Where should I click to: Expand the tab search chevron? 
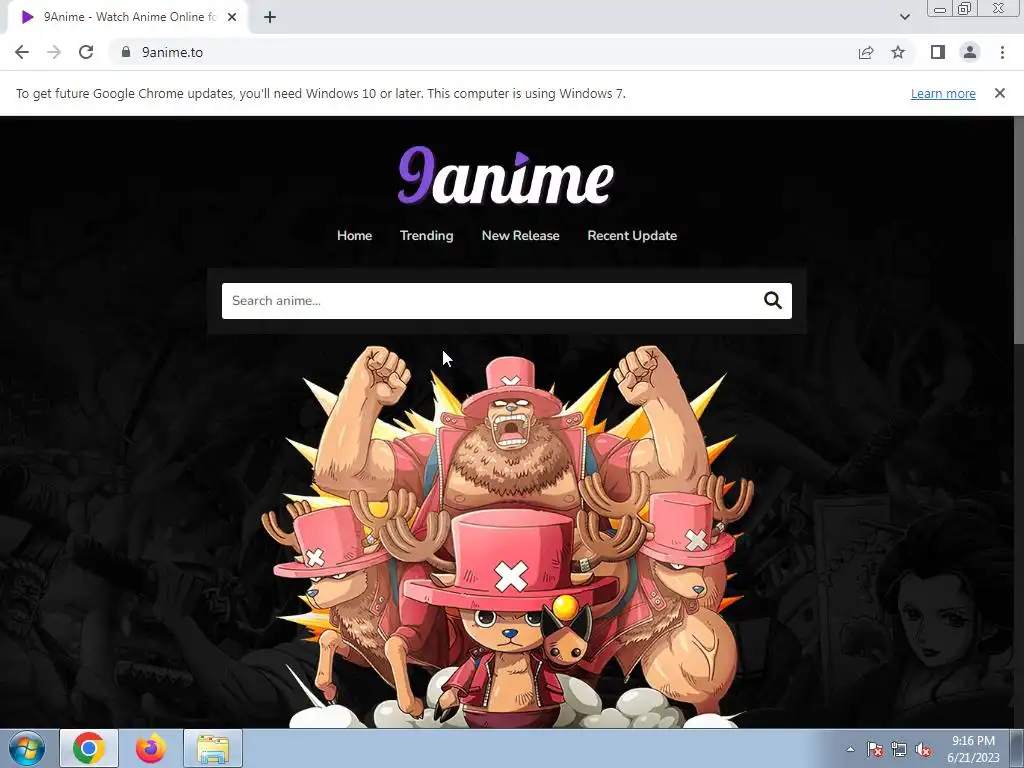coord(904,17)
